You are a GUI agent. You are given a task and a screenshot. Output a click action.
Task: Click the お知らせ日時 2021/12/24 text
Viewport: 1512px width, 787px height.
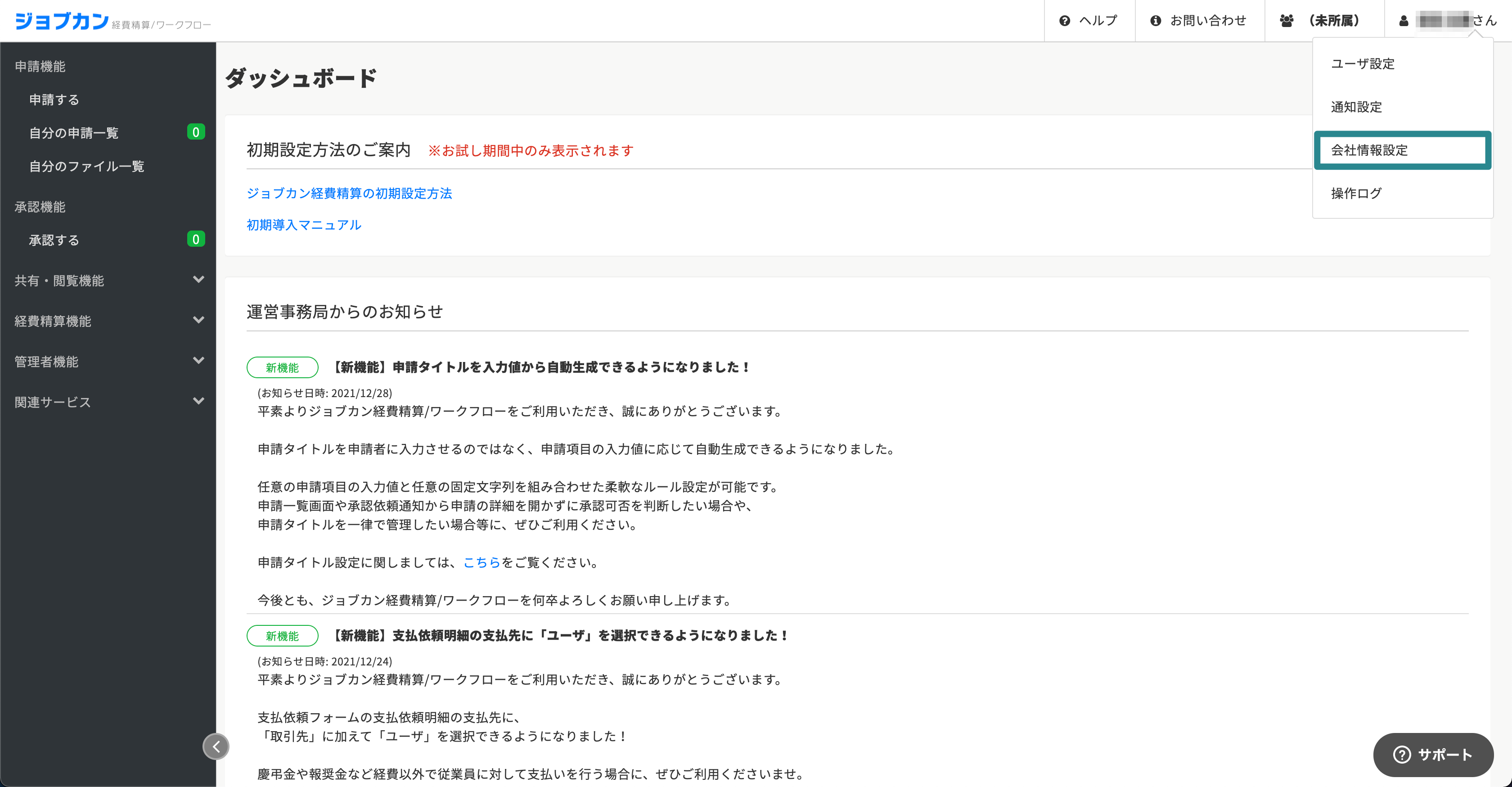tap(324, 661)
